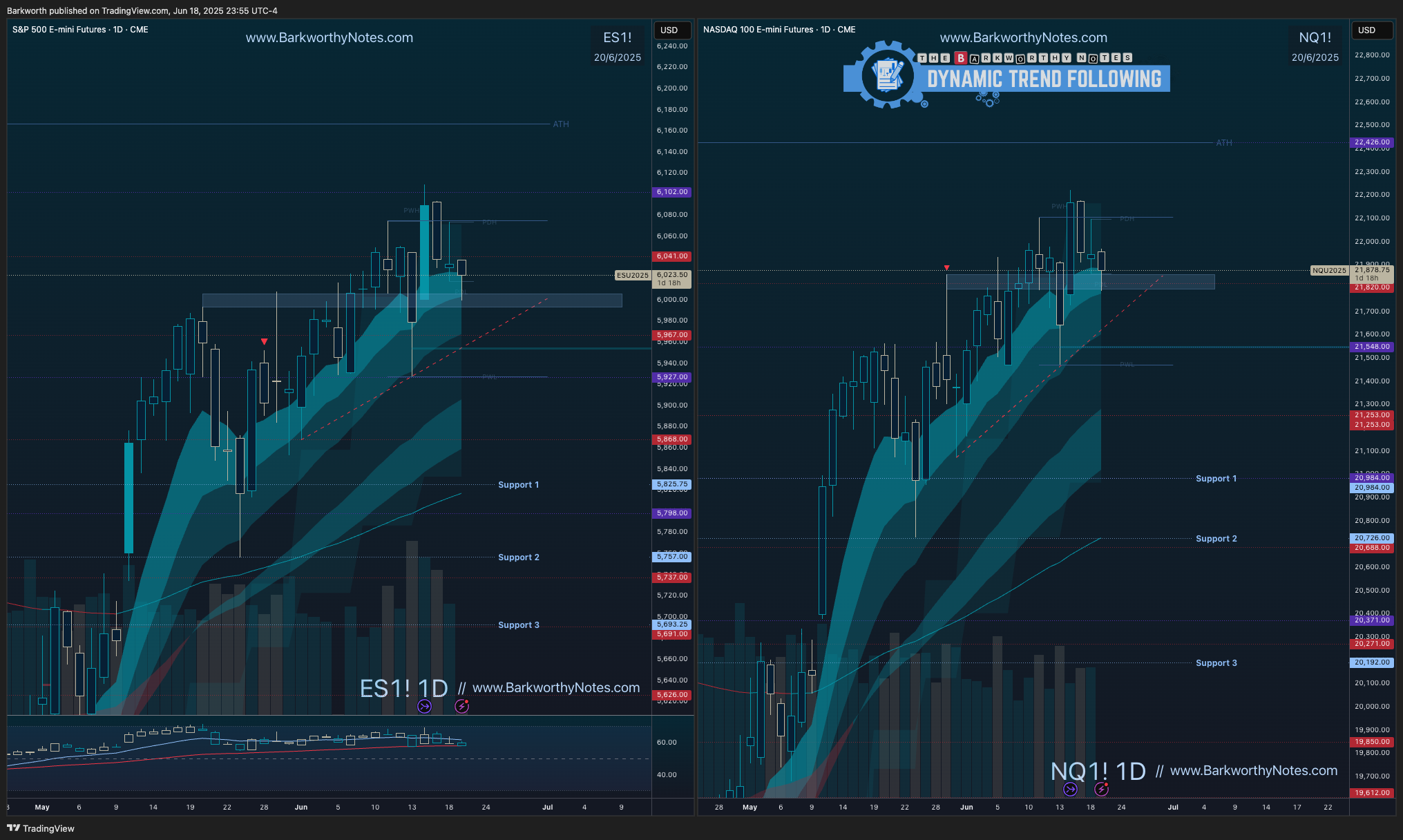Click the 60.00 level in the indicator pane

(667, 743)
